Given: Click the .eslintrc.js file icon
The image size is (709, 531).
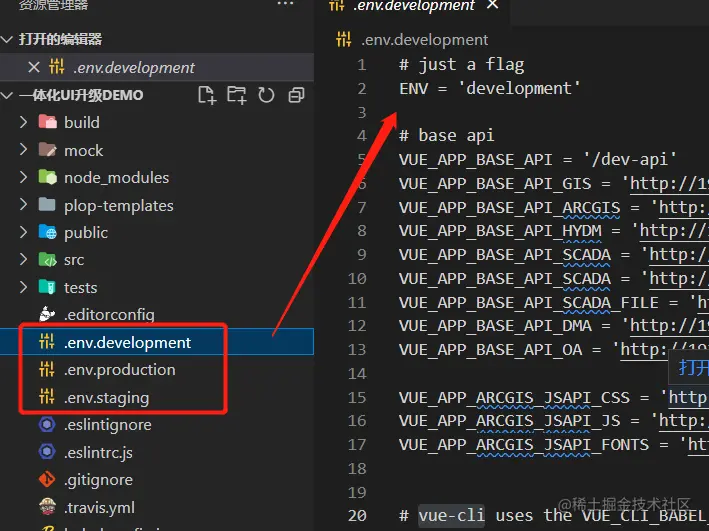Looking at the screenshot, I should pos(47,452).
